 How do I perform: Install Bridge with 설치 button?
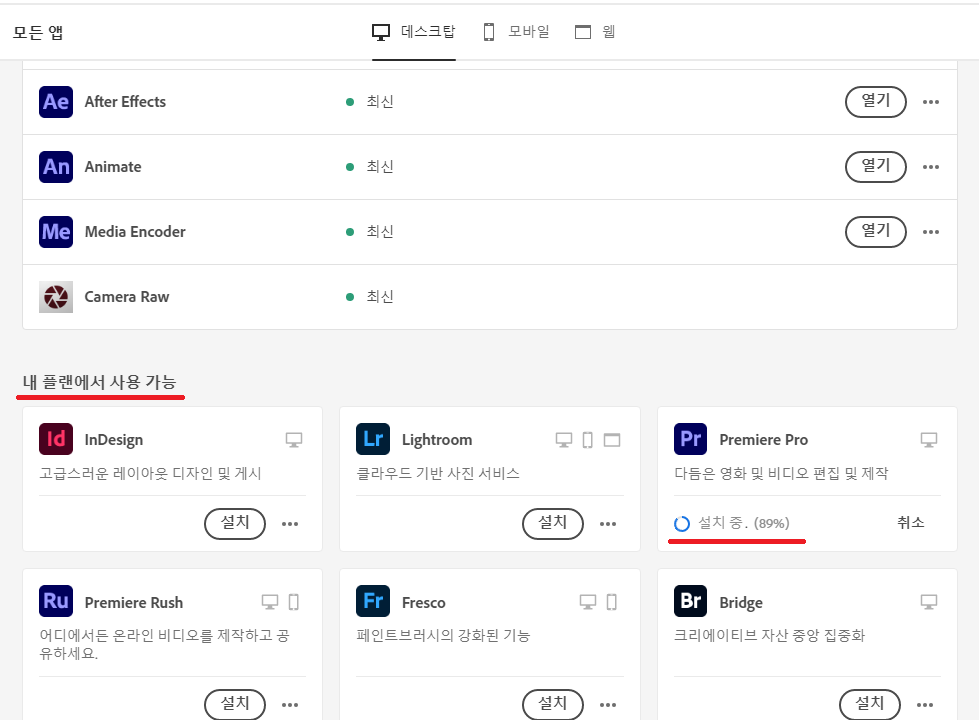pos(870,705)
